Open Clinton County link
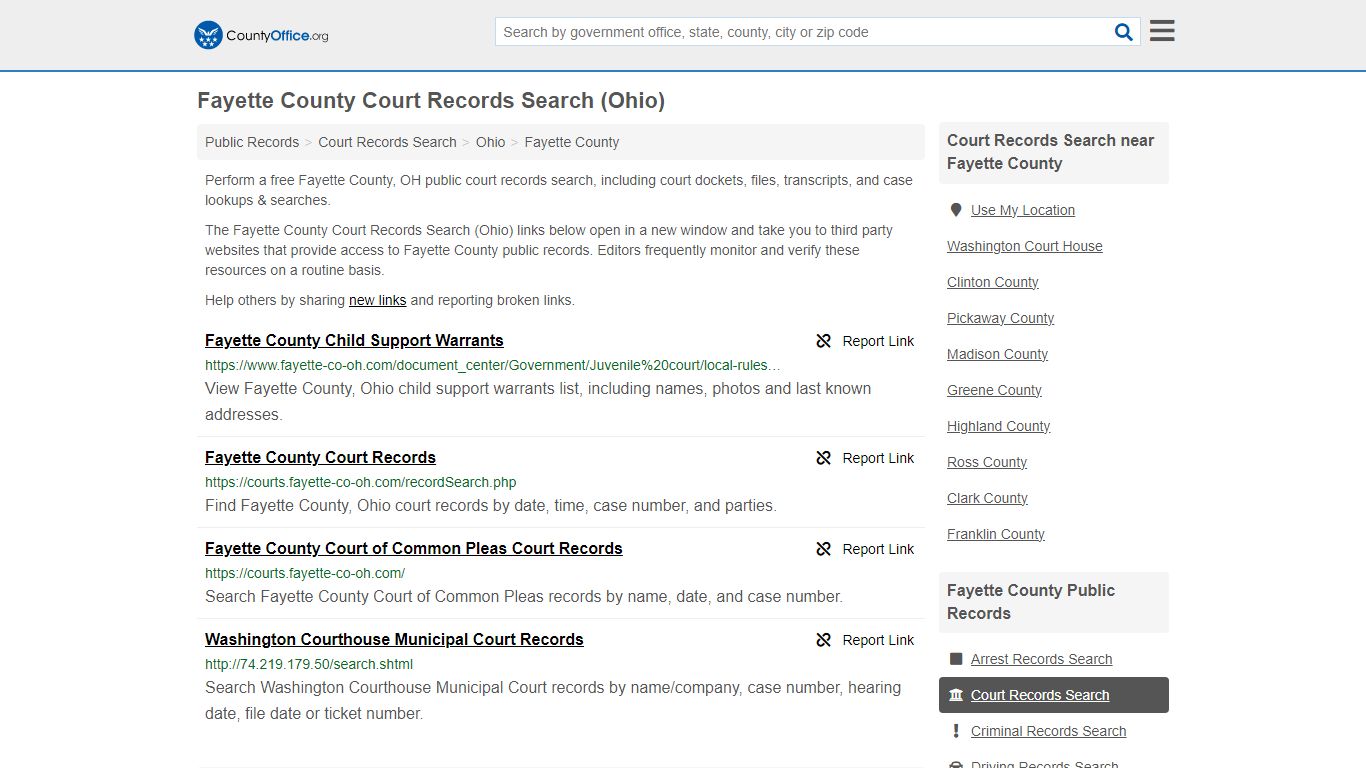Screen dimensions: 1366x768 pos(992,282)
